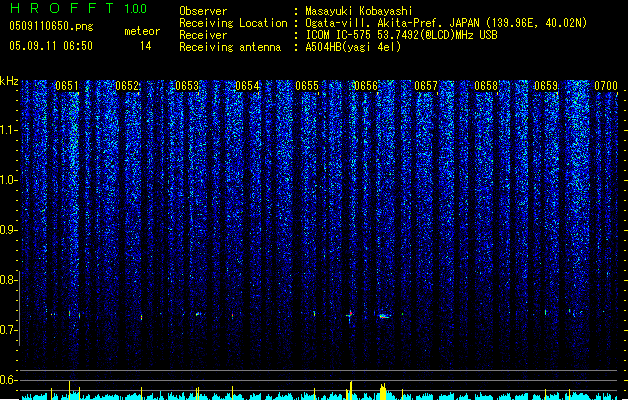Image resolution: width=629 pixels, height=400 pixels.
Task: Click the meteor count value 14
Action: tap(145, 46)
